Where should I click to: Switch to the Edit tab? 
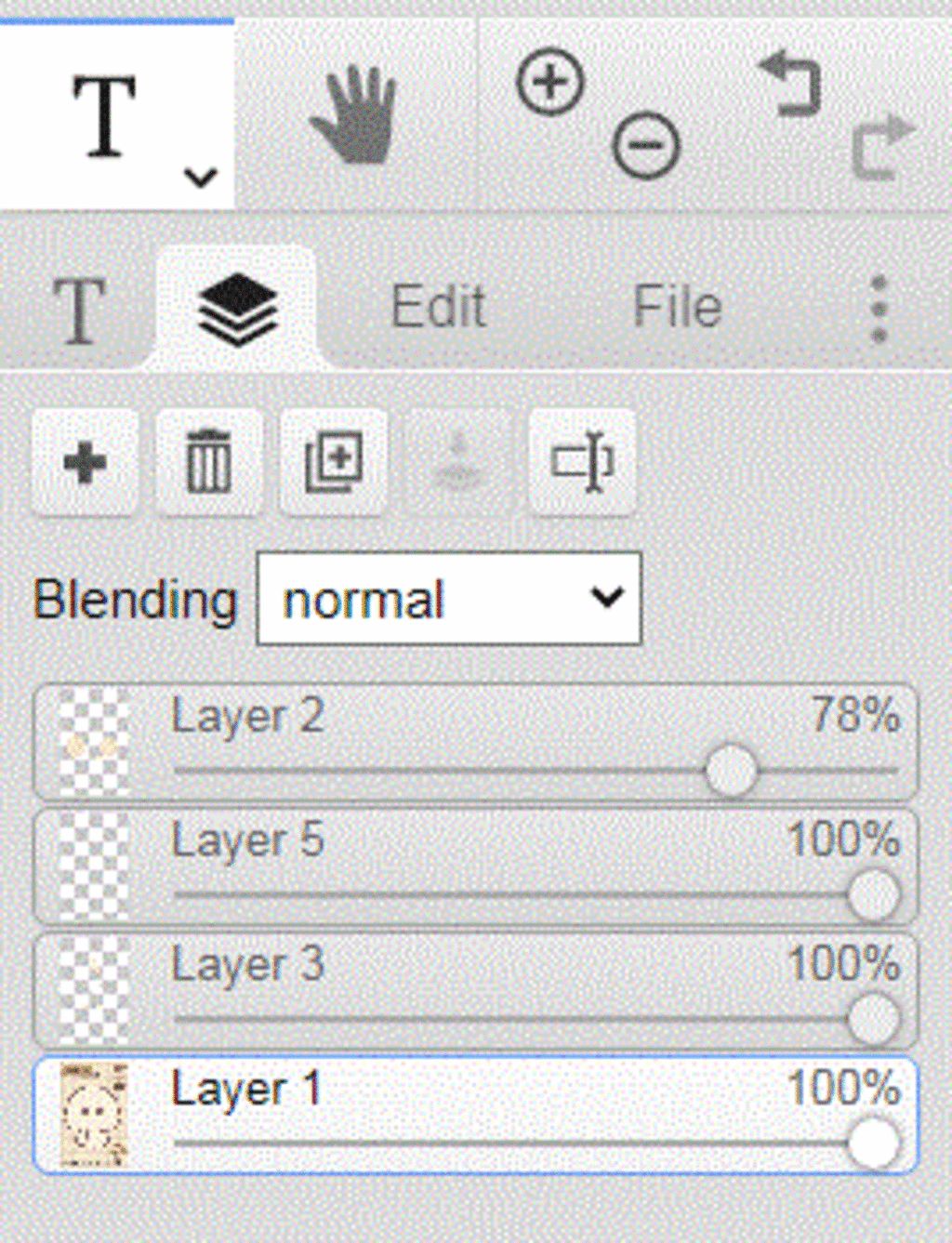click(x=438, y=307)
